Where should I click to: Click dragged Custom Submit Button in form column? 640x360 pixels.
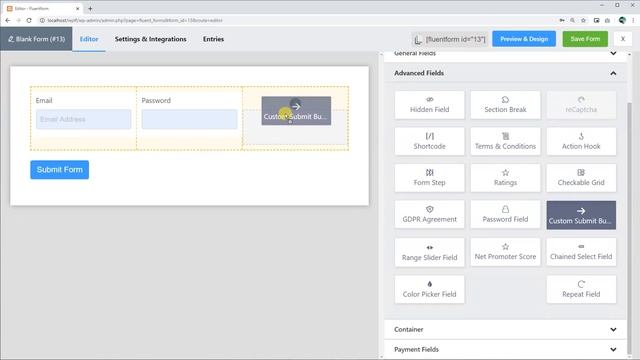(x=296, y=111)
